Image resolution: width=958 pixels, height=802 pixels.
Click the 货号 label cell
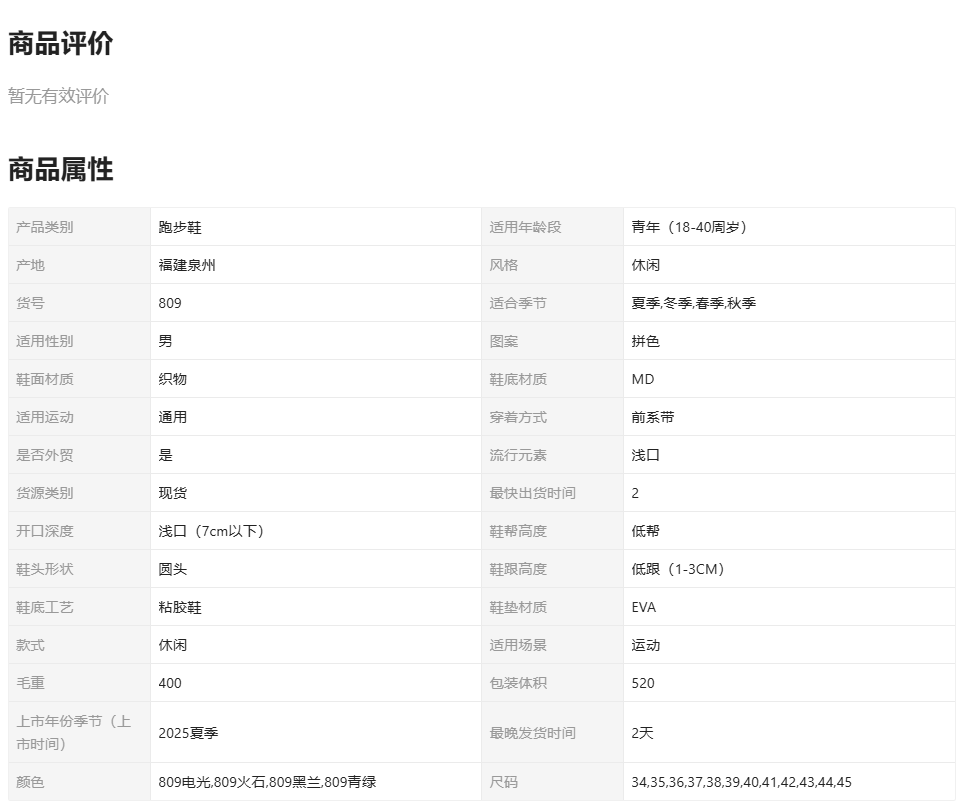31,303
